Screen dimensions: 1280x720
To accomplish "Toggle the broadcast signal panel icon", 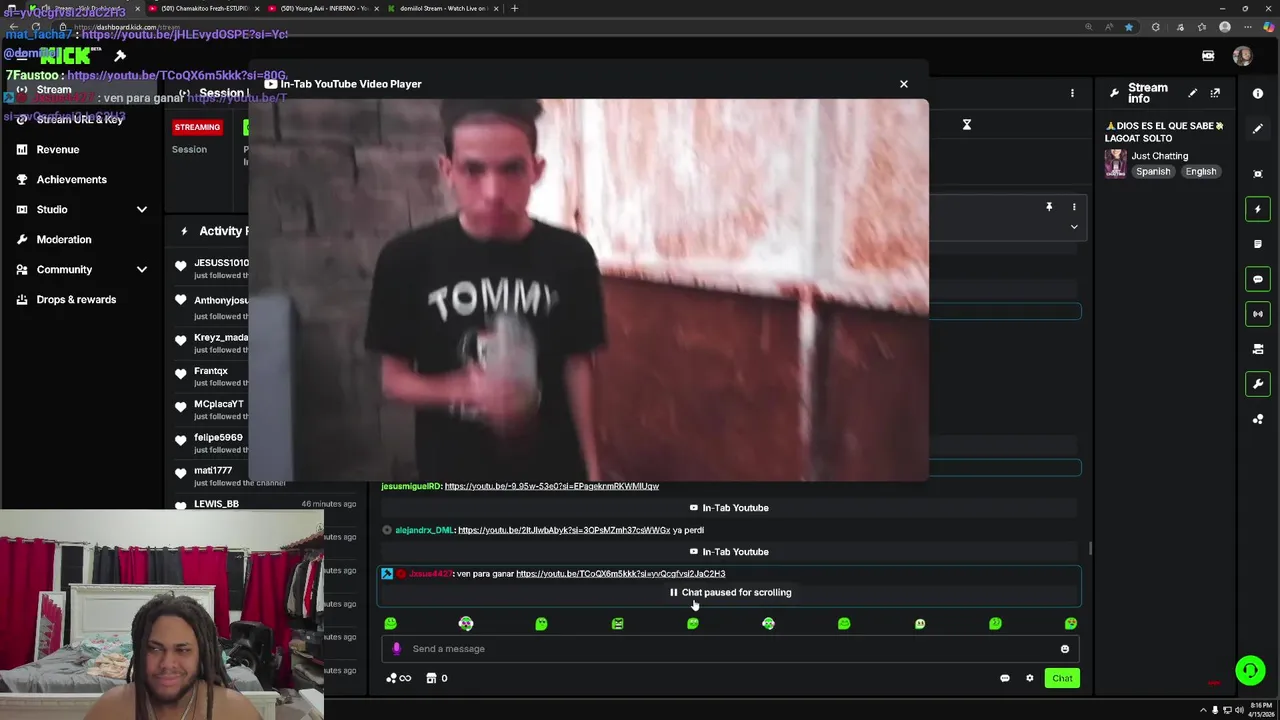I will pos(1258,314).
